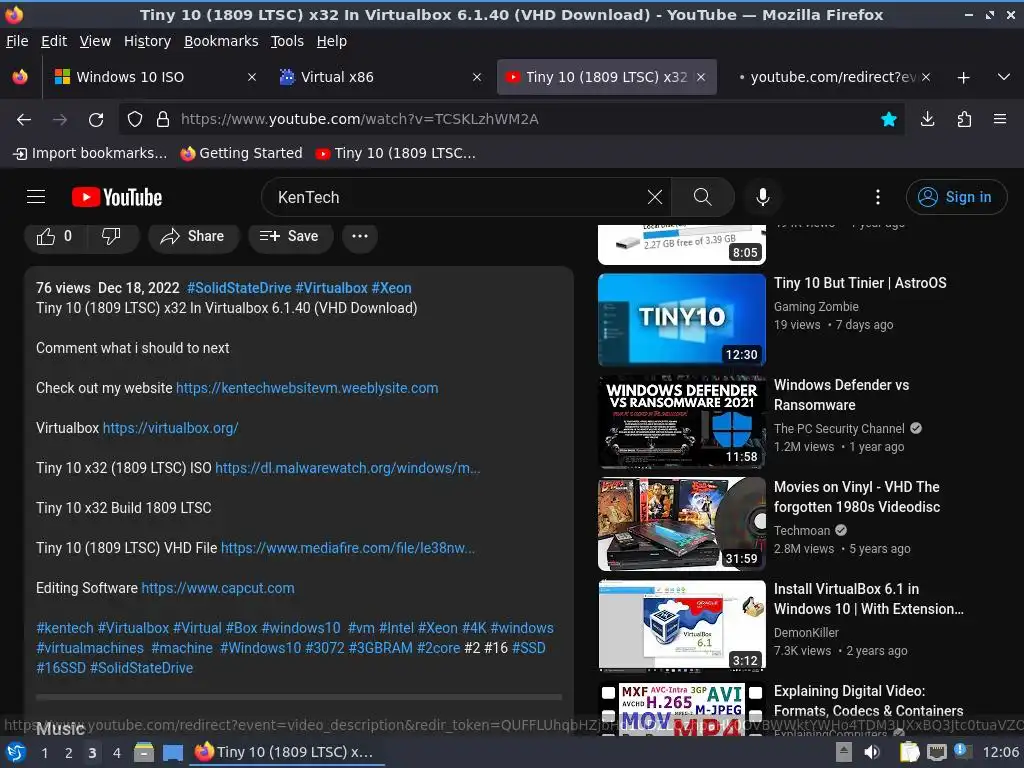Open the mediafire VHD file link
Image resolution: width=1024 pixels, height=768 pixels.
click(x=348, y=548)
